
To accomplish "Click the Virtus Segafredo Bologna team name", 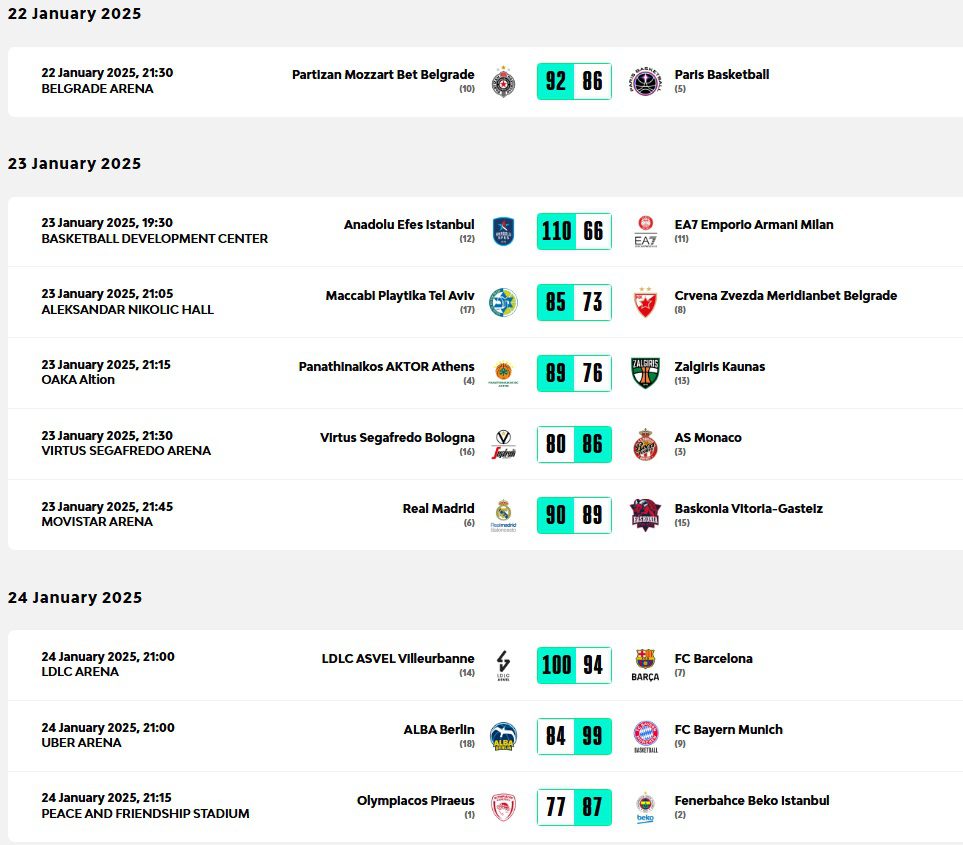I will [x=397, y=438].
